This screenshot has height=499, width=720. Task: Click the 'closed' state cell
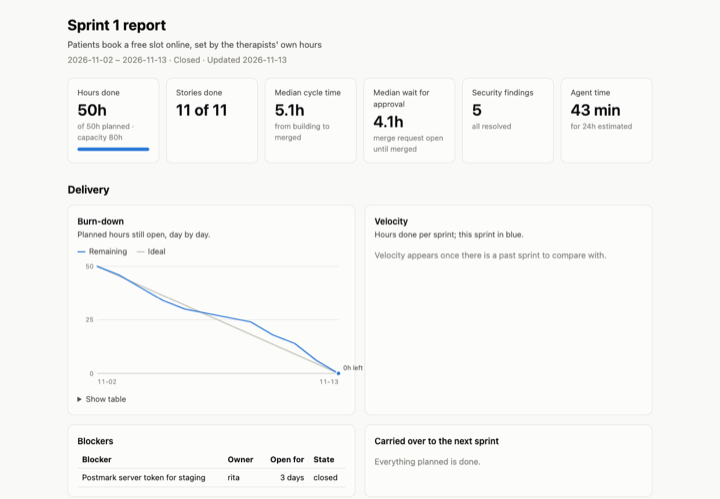[326, 477]
